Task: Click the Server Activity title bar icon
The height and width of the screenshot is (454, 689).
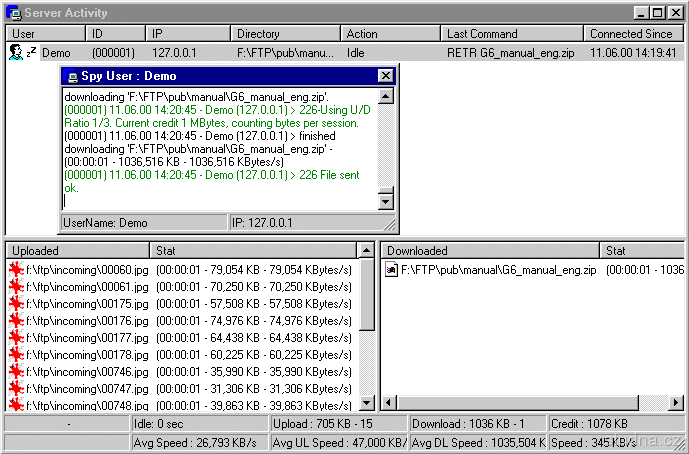Action: tap(12, 13)
